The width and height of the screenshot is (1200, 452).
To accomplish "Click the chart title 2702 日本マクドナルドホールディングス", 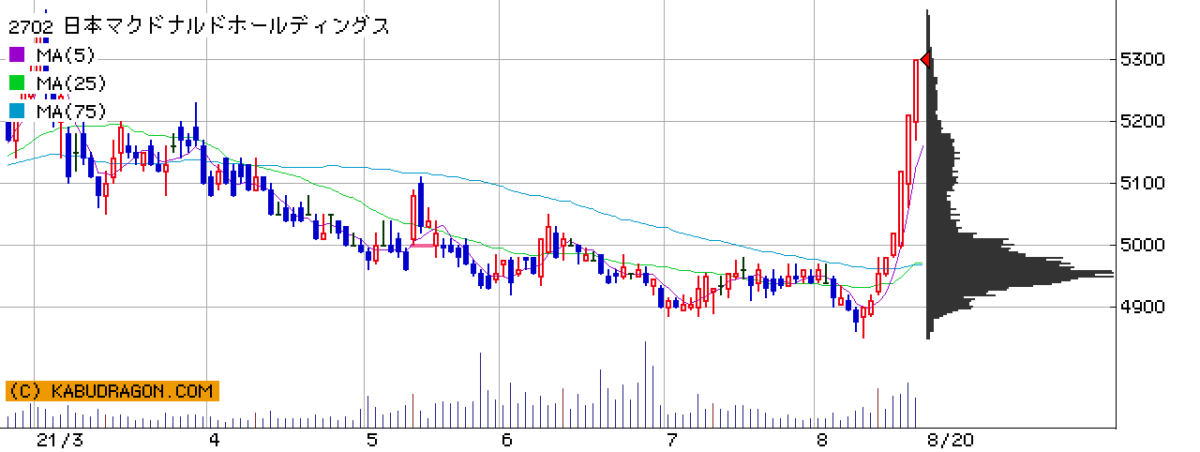I will coord(199,26).
